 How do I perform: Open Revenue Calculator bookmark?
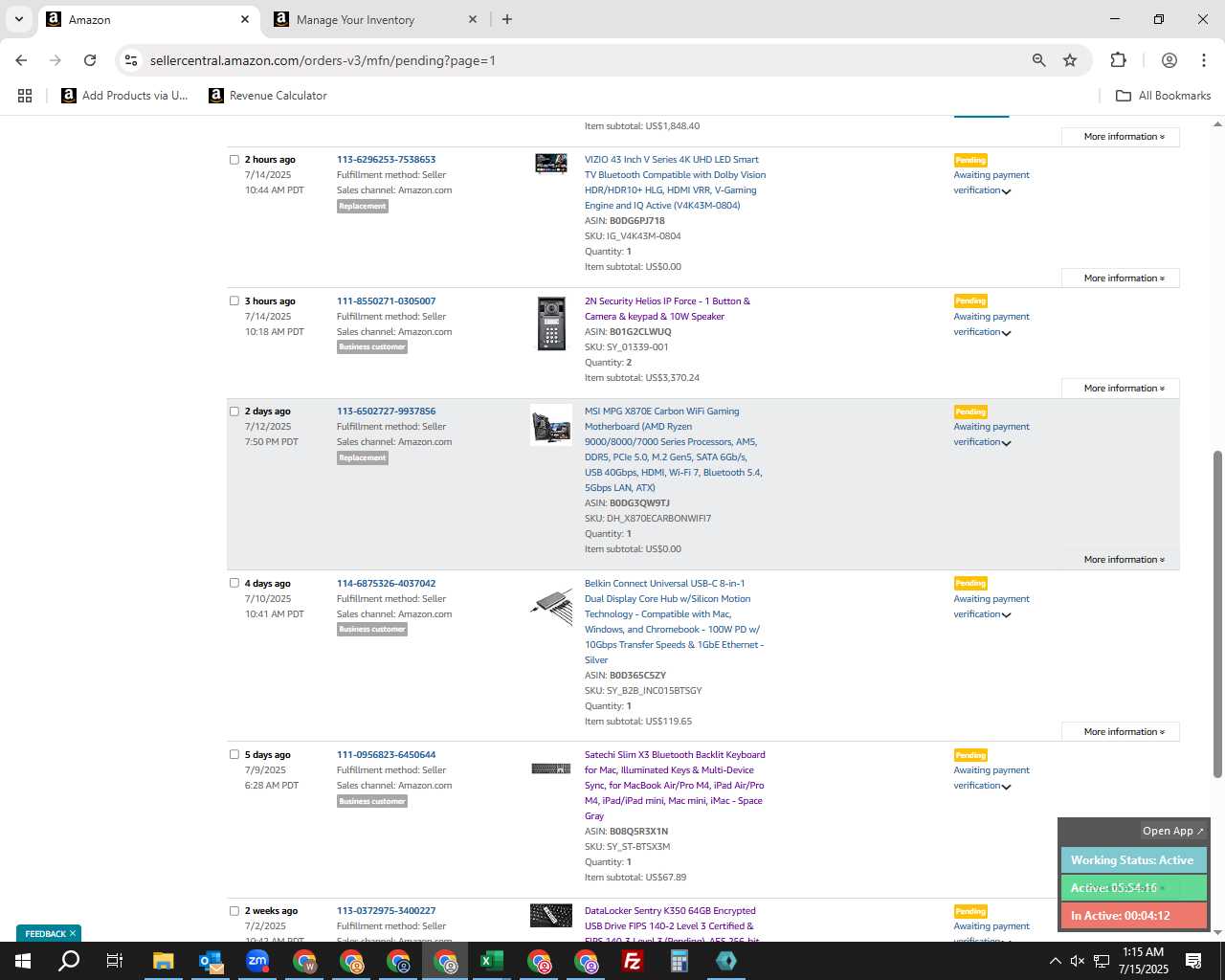pyautogui.click(x=268, y=96)
